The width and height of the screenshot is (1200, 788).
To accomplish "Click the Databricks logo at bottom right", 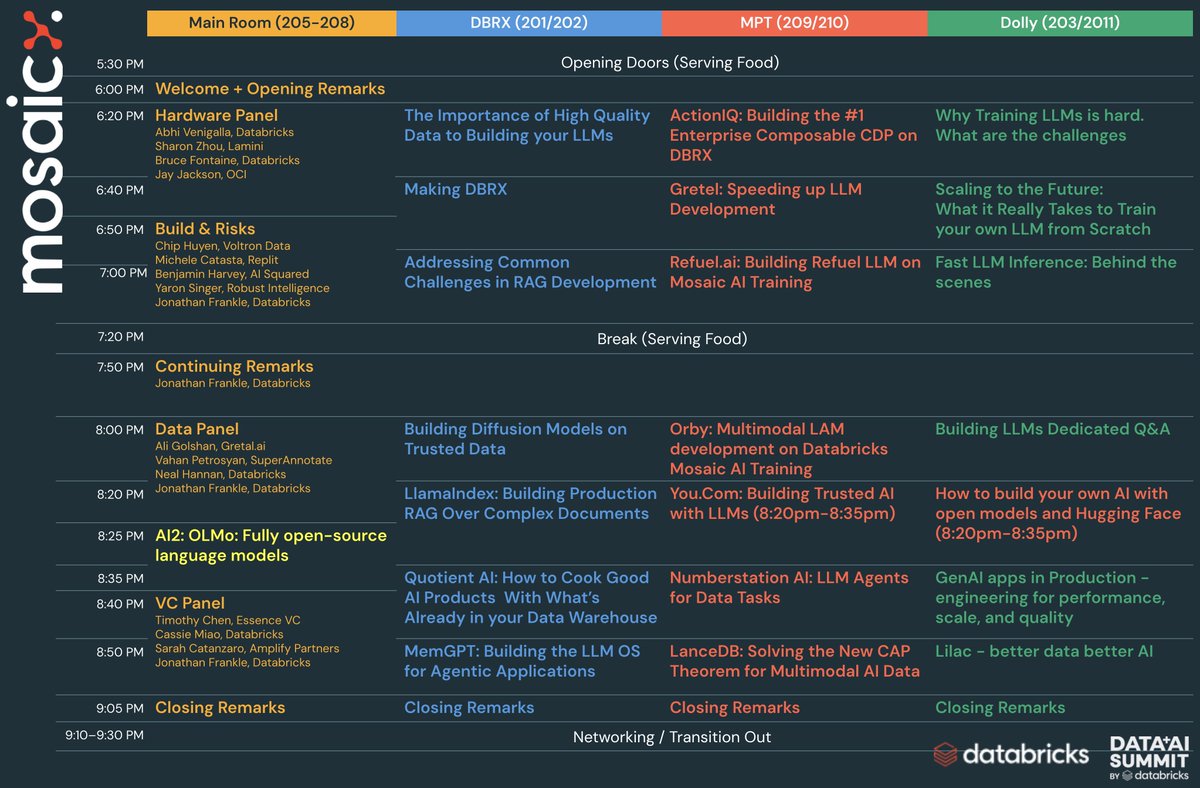I will click(x=1011, y=753).
